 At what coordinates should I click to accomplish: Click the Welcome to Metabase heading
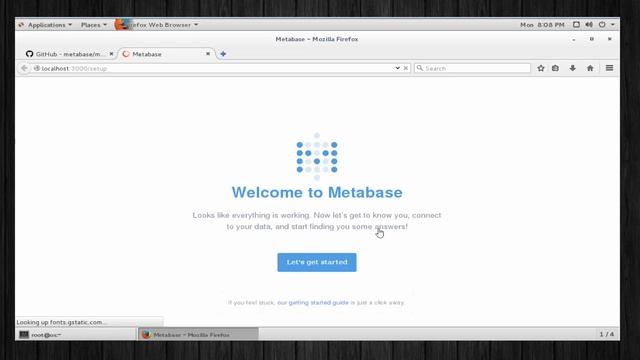point(317,192)
